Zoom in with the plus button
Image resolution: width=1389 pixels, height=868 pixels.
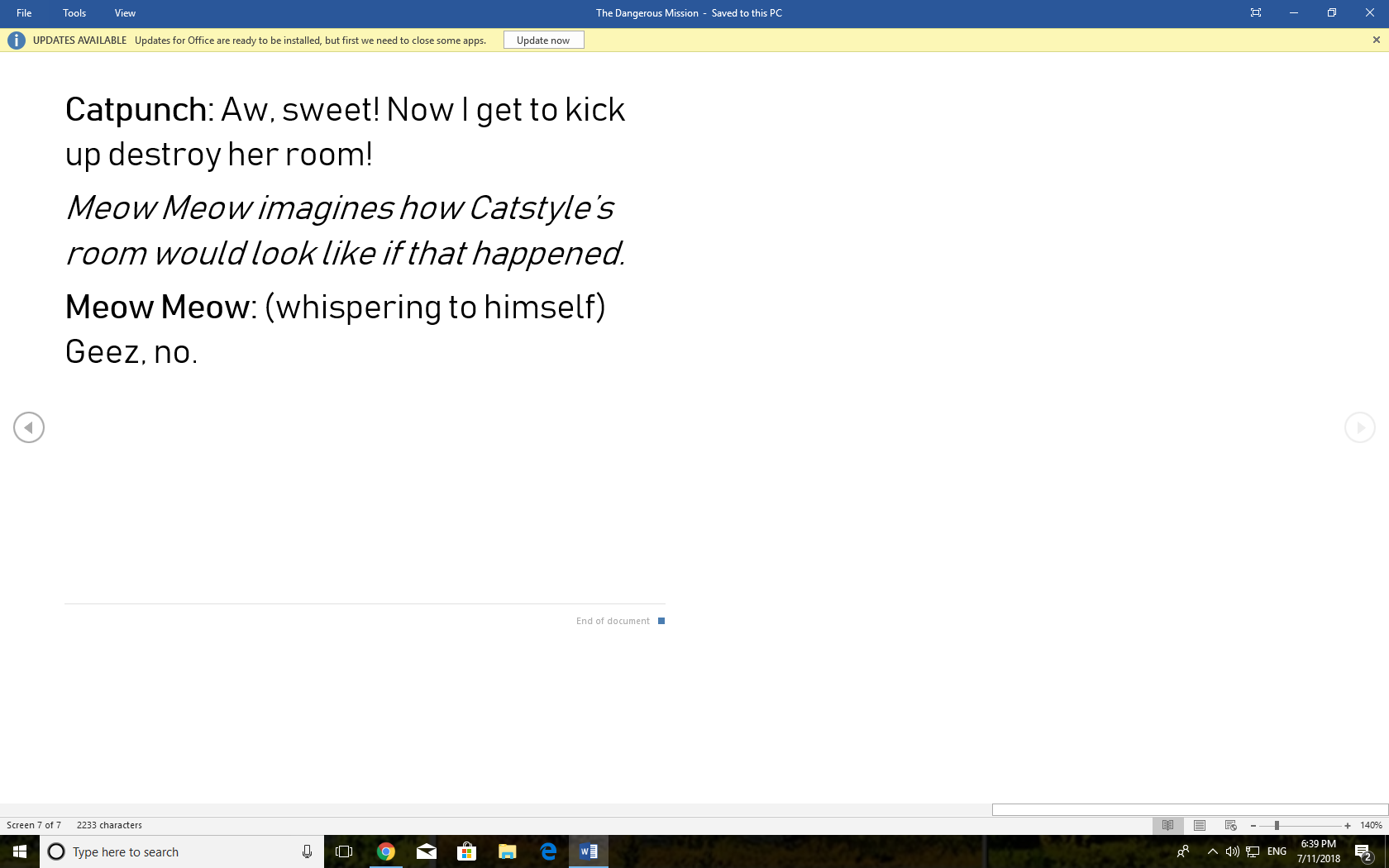coord(1348,825)
